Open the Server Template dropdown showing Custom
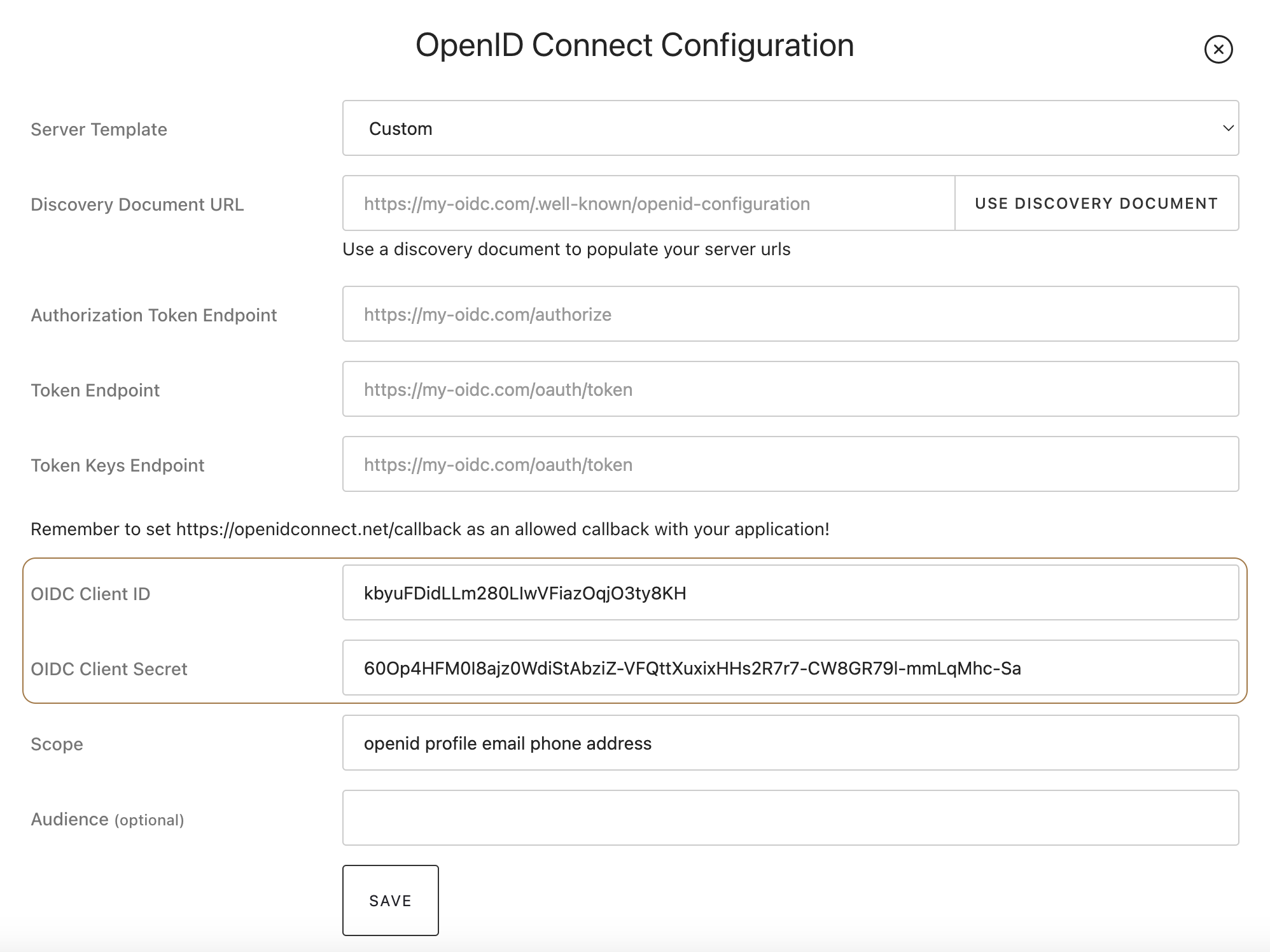This screenshot has height=952, width=1270. 790,128
